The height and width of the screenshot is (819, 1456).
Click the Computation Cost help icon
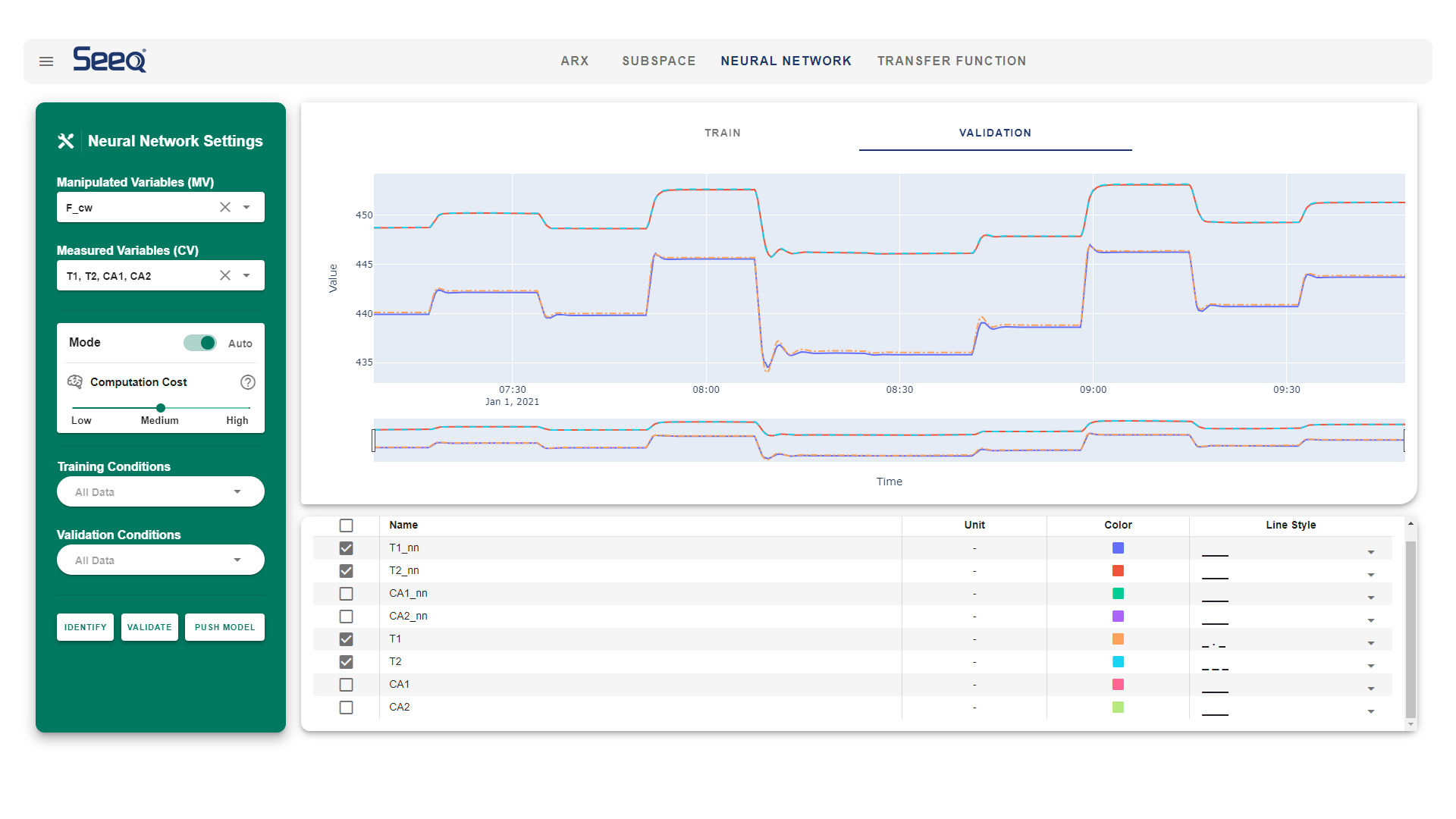point(248,382)
